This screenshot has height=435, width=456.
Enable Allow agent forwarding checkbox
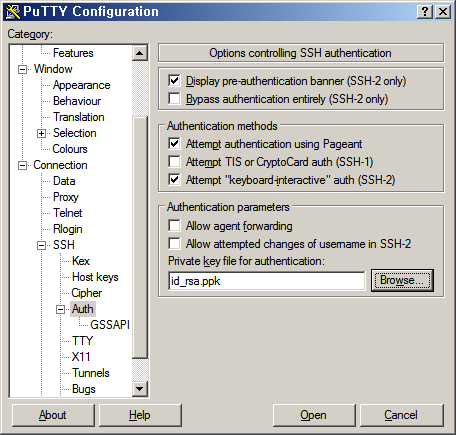(x=175, y=226)
